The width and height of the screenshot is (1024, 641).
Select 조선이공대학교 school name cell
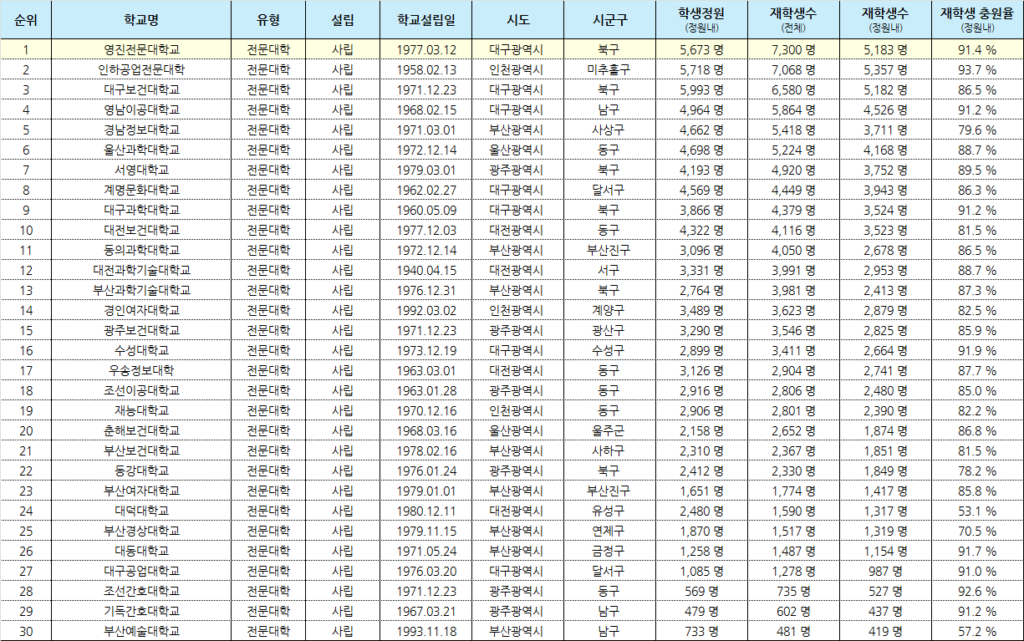(142, 391)
